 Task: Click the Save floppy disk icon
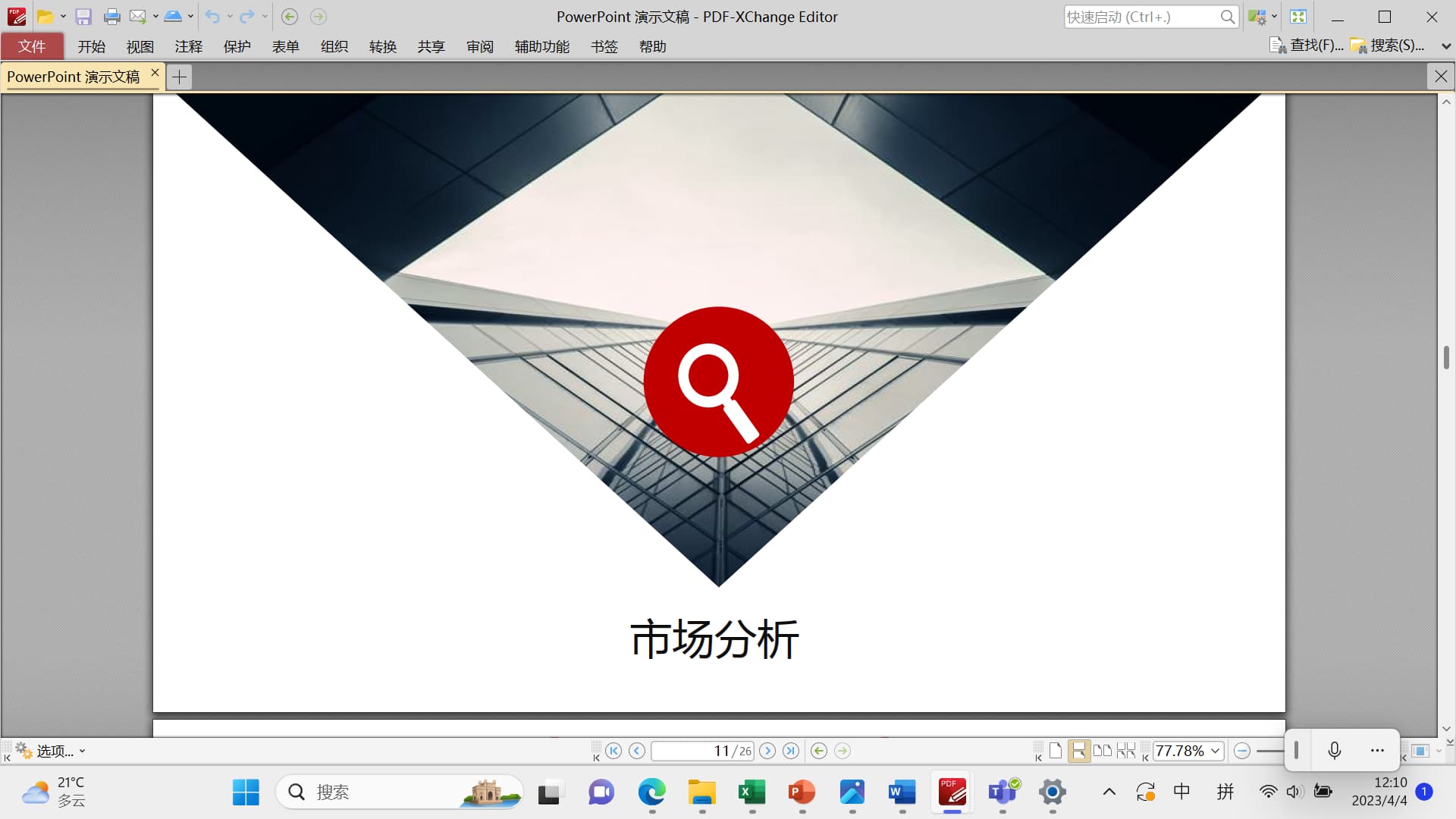[83, 17]
